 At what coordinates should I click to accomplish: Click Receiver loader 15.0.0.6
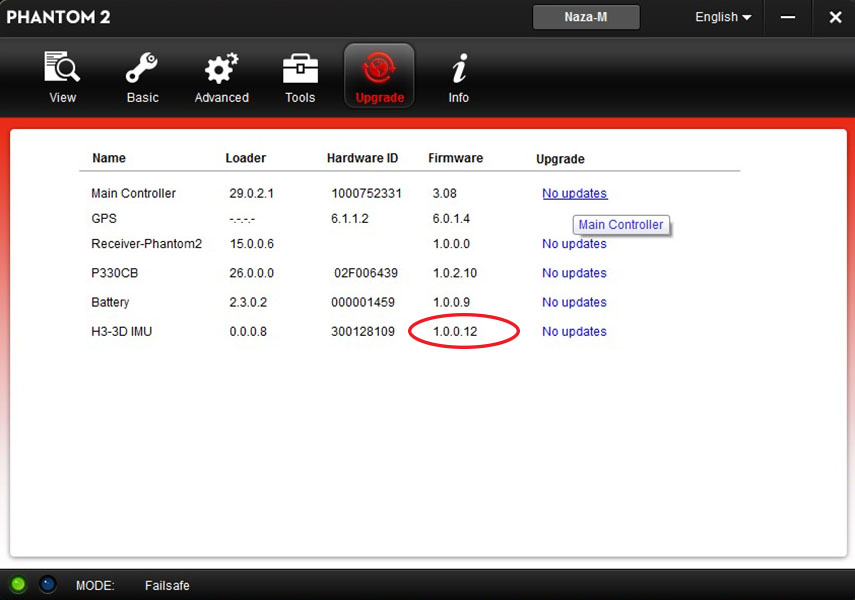tap(251, 244)
